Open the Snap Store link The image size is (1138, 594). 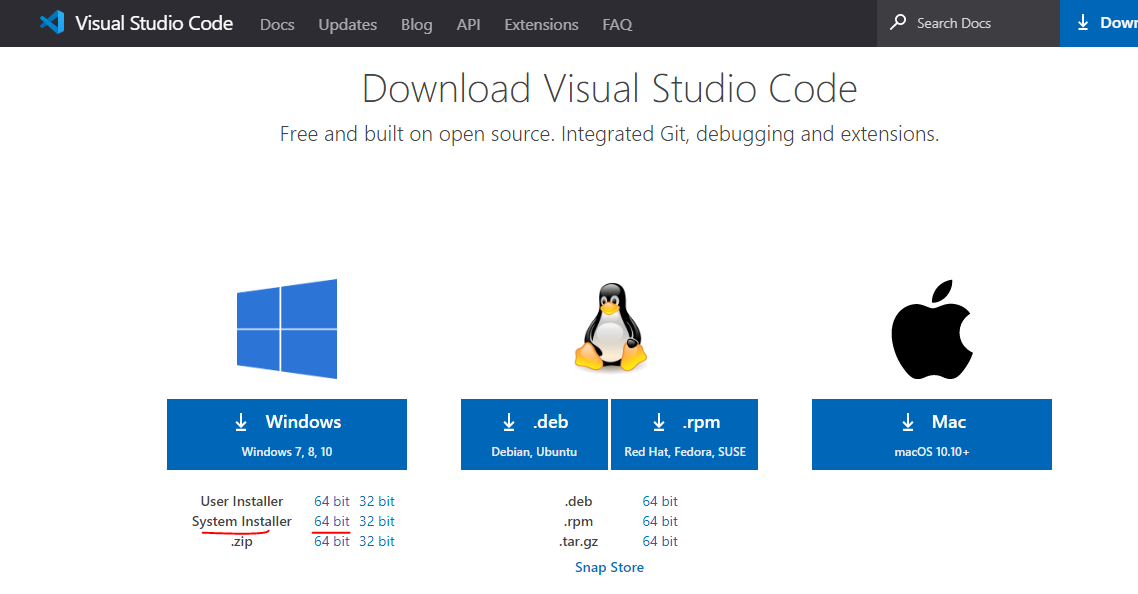click(610, 567)
